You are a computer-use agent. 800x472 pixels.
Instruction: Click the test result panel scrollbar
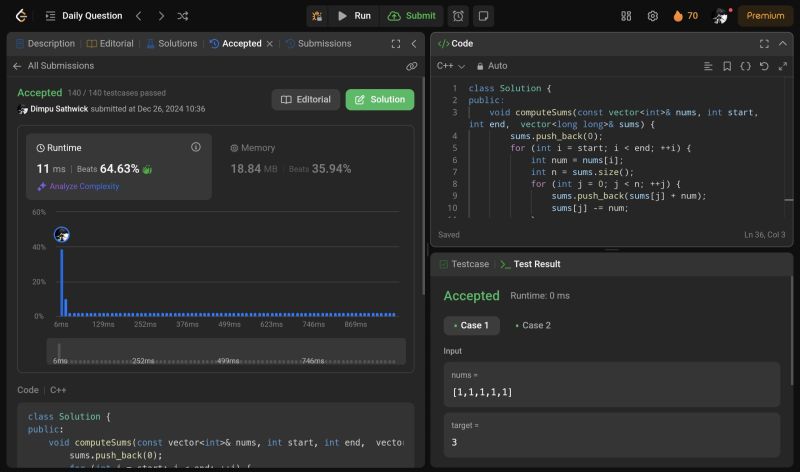coord(792,331)
